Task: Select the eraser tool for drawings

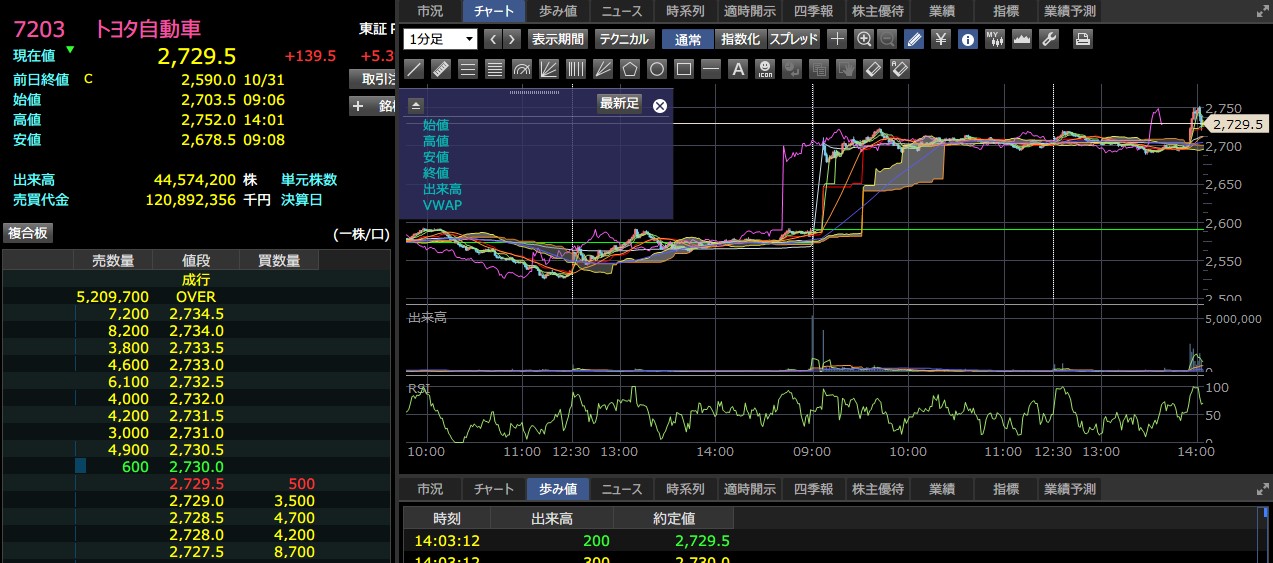Action: [x=873, y=69]
